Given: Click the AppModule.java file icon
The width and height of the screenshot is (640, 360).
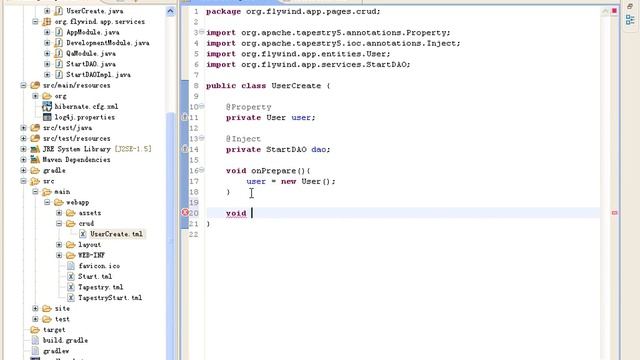Looking at the screenshot, I should pos(59,32).
